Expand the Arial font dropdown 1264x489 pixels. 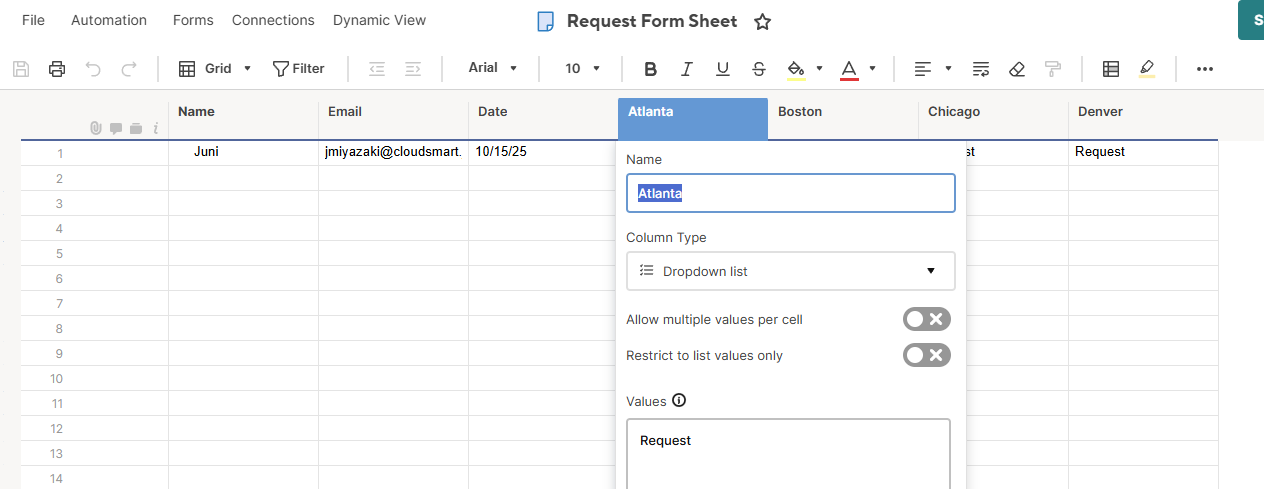[x=493, y=68]
